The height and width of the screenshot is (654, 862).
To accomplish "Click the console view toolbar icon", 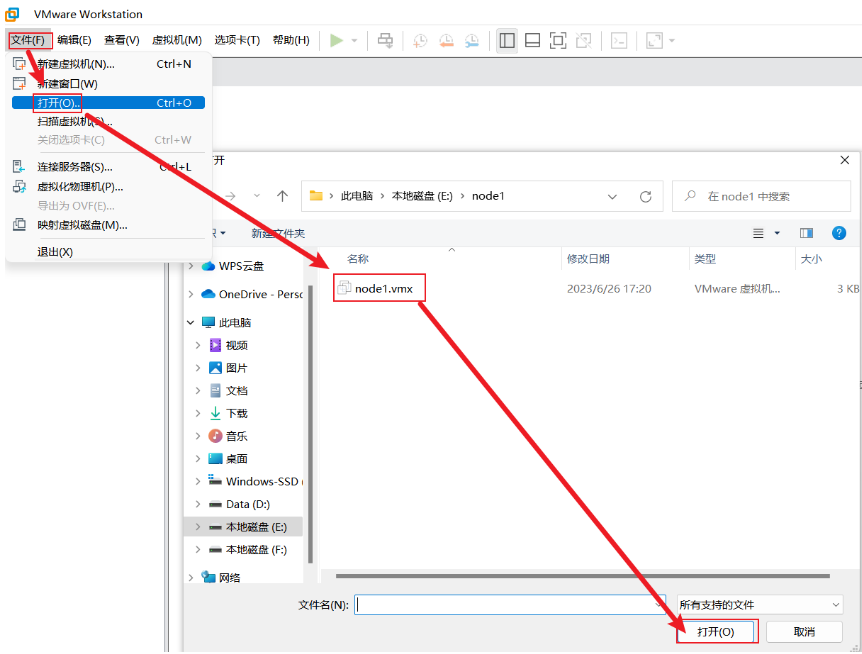I will (x=619, y=40).
